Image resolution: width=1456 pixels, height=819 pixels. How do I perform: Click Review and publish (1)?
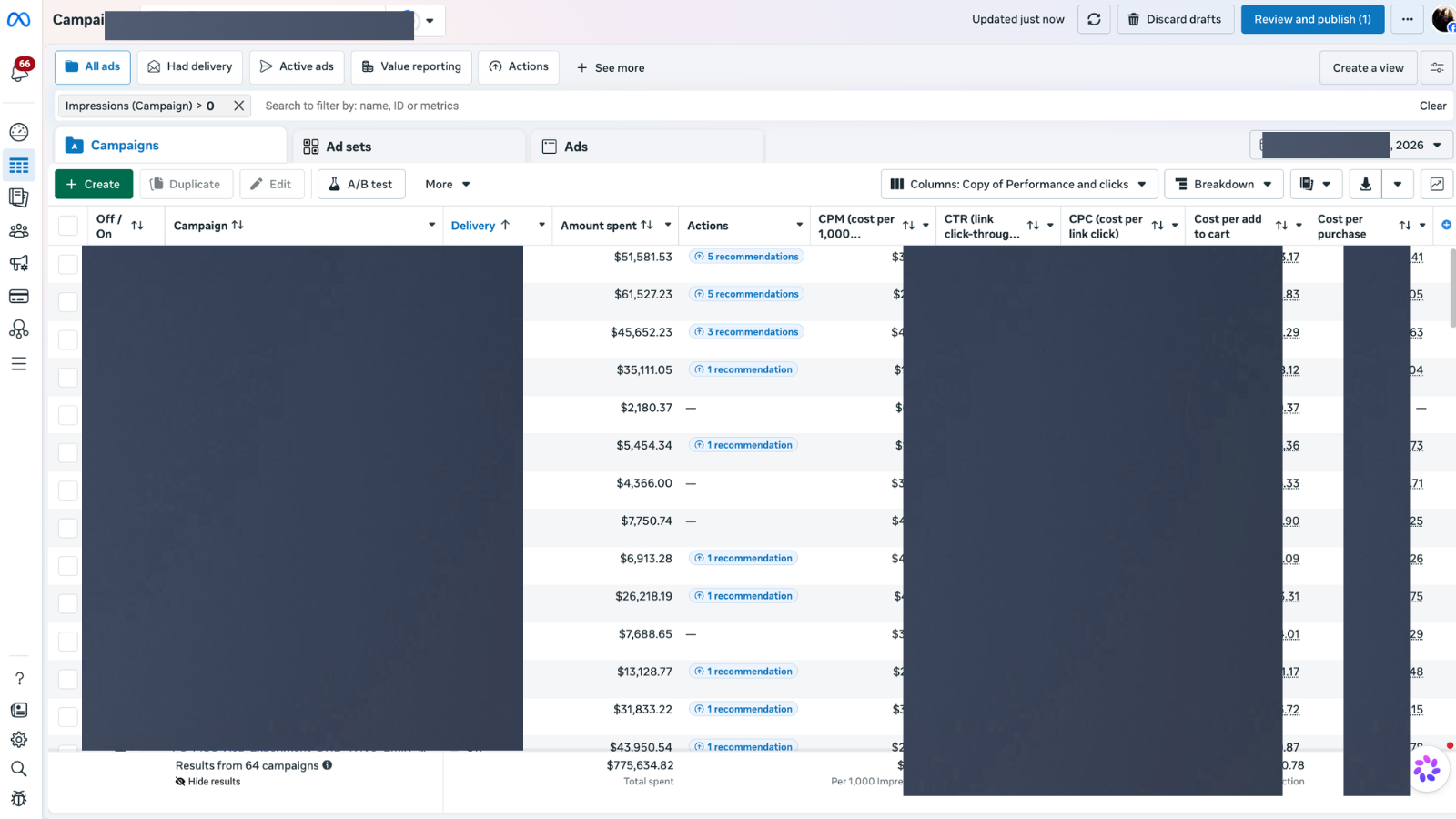coord(1312,19)
